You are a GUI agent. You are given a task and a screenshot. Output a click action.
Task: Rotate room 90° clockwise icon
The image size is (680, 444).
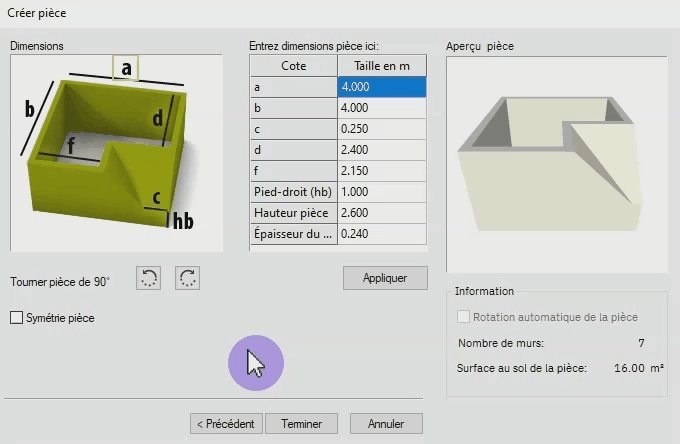tap(187, 278)
